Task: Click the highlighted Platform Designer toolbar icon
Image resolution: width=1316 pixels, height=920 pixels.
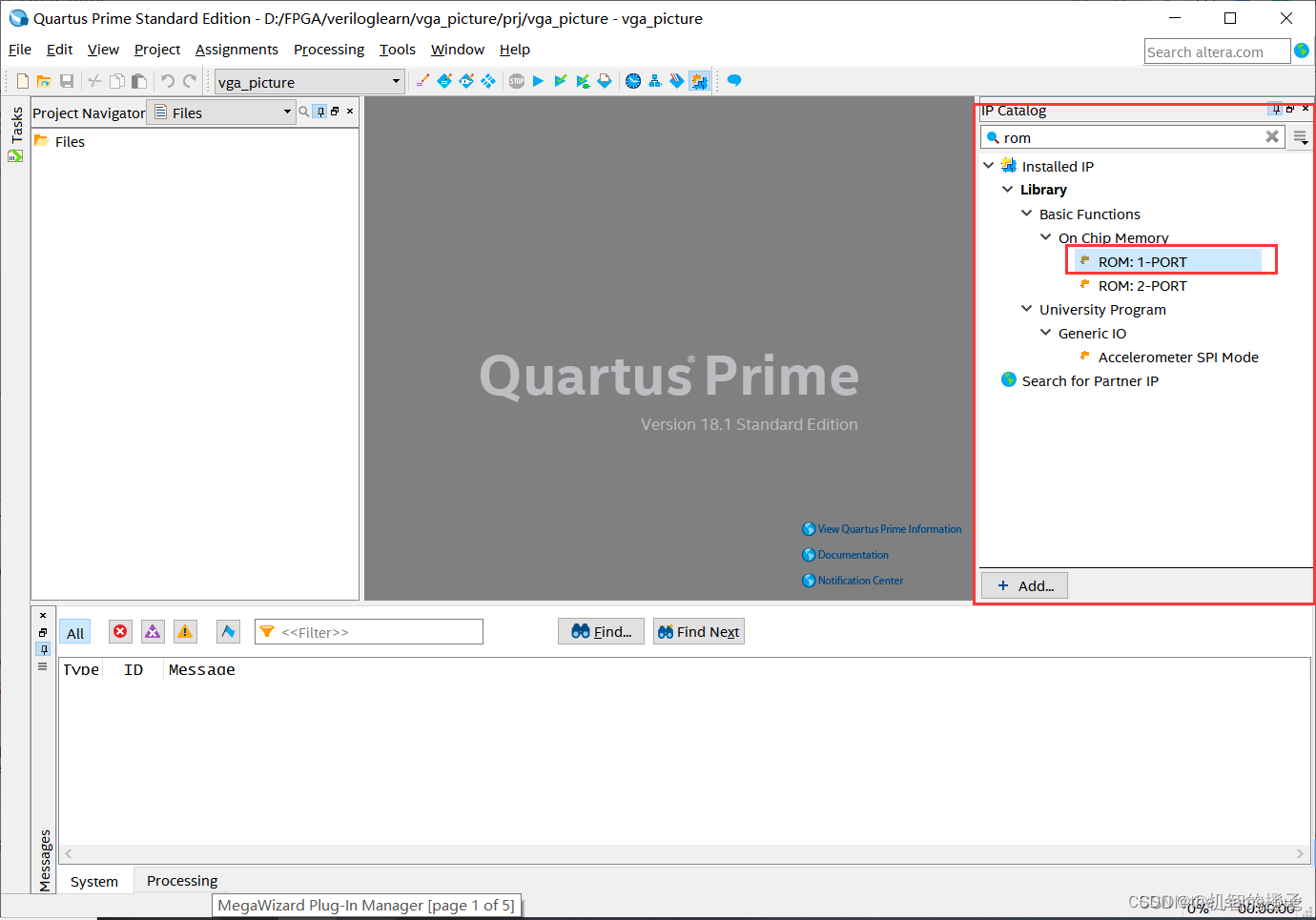Action: 699,81
